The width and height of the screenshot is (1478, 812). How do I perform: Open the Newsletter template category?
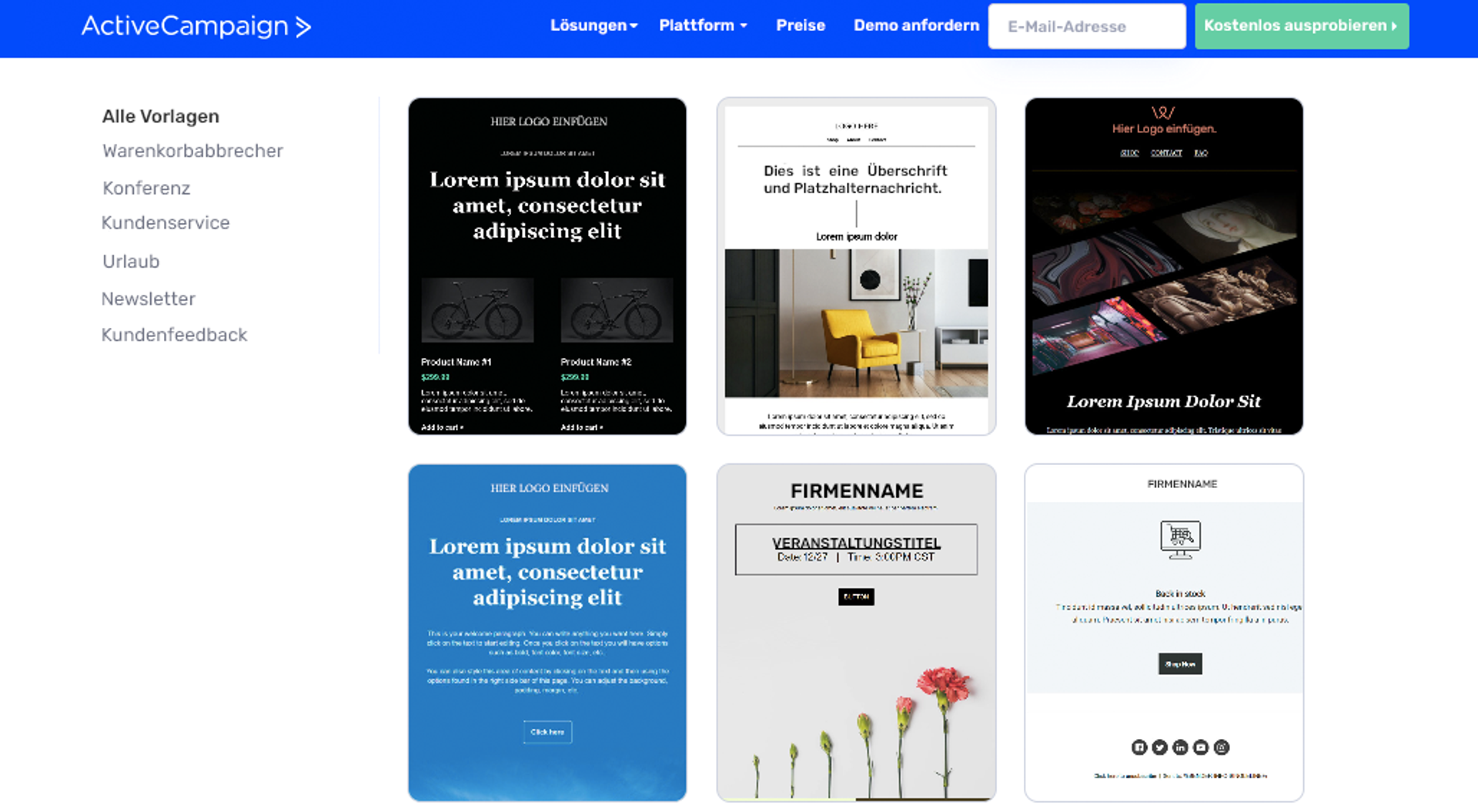149,299
